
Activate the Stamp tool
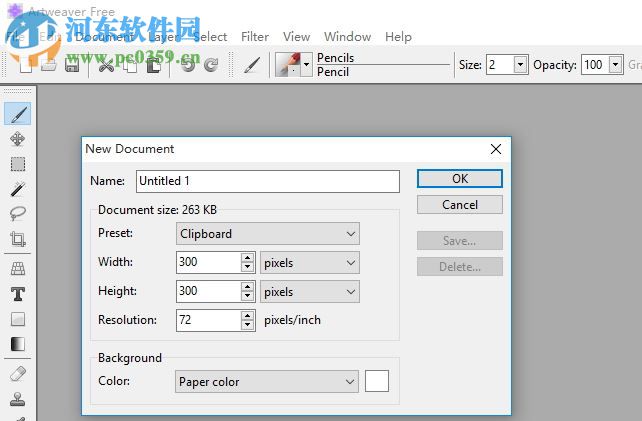tap(18, 398)
